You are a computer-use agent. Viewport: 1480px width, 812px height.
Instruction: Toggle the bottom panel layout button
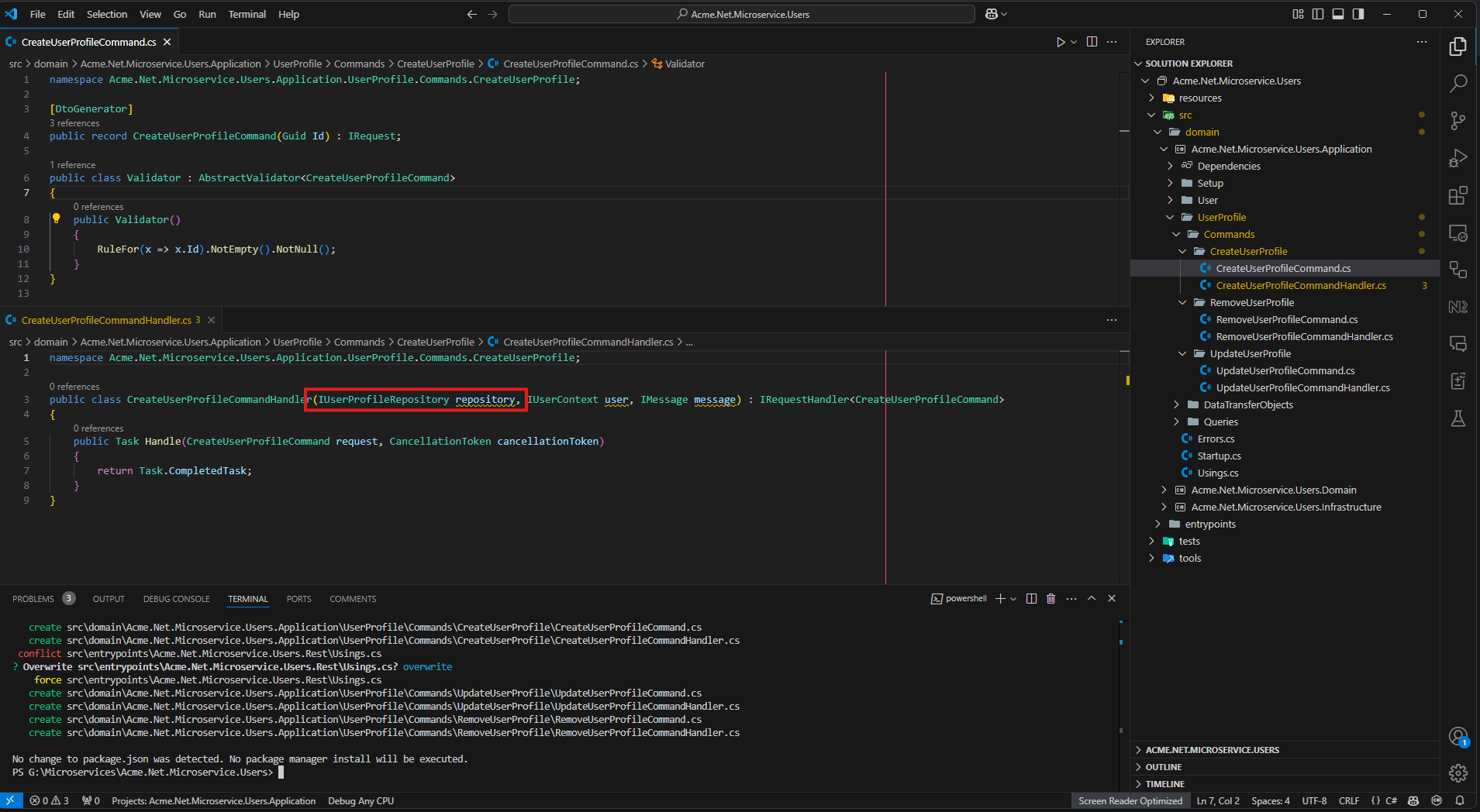pos(1338,14)
